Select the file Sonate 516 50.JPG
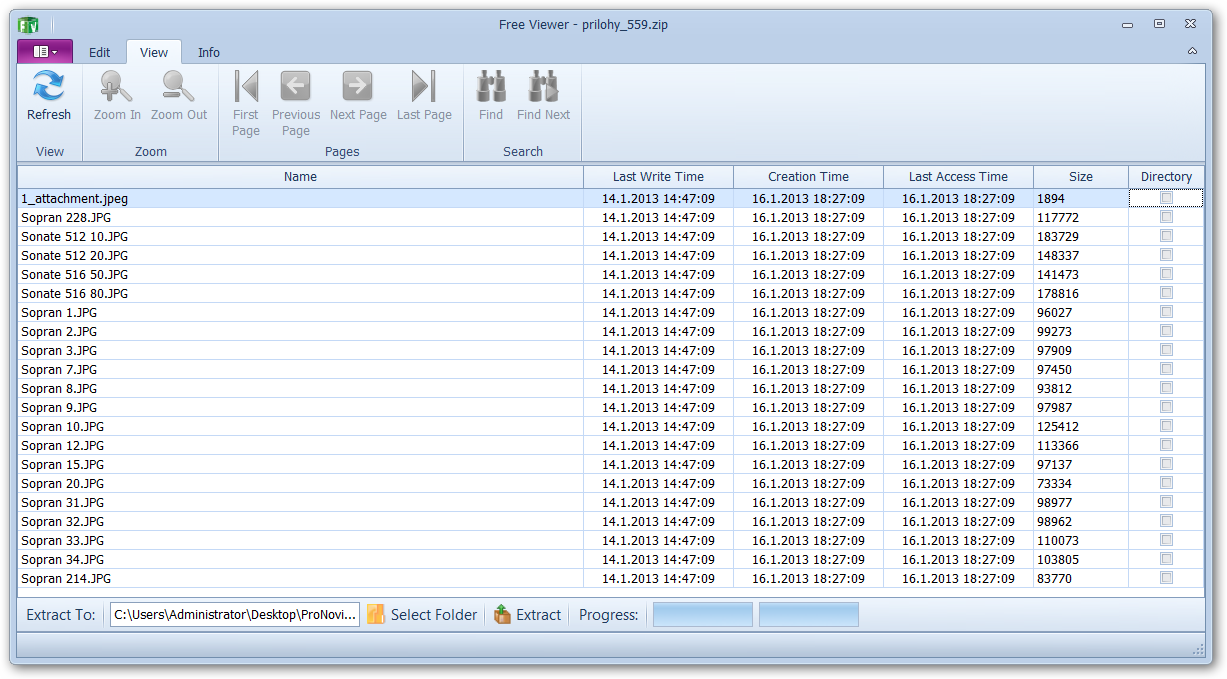Image resolution: width=1227 pixels, height=679 pixels. pos(75,275)
